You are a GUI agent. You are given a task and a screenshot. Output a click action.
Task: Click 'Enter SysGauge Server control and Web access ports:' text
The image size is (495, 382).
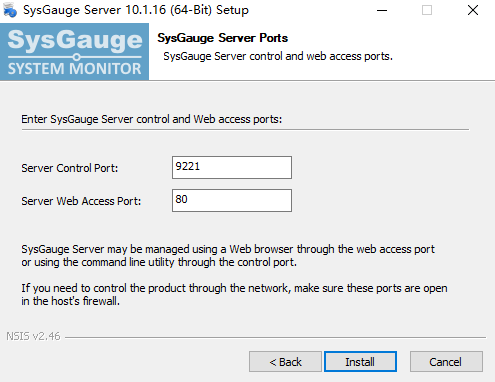[152, 119]
